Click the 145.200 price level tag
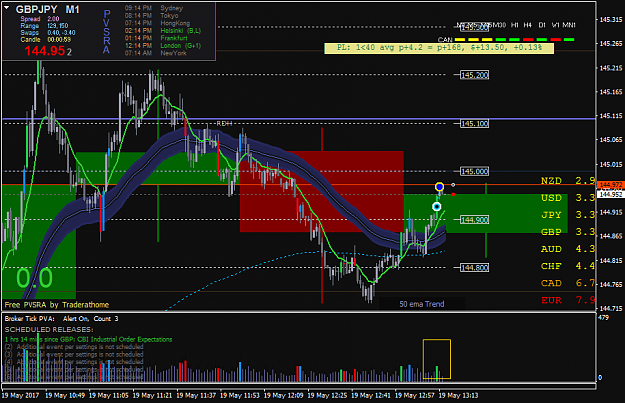The image size is (625, 403). (474, 75)
